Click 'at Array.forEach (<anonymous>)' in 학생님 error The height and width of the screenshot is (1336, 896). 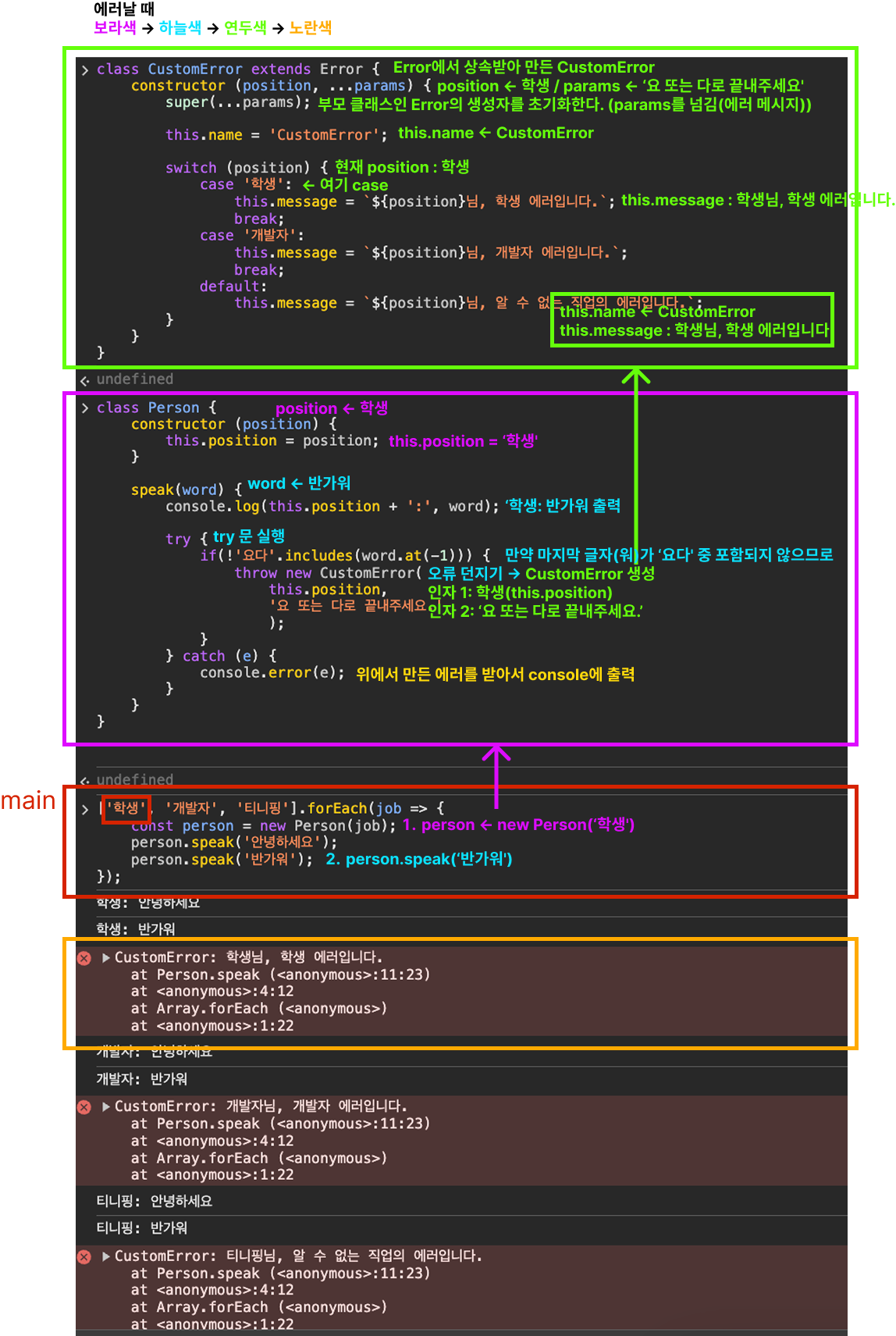coord(259,1009)
